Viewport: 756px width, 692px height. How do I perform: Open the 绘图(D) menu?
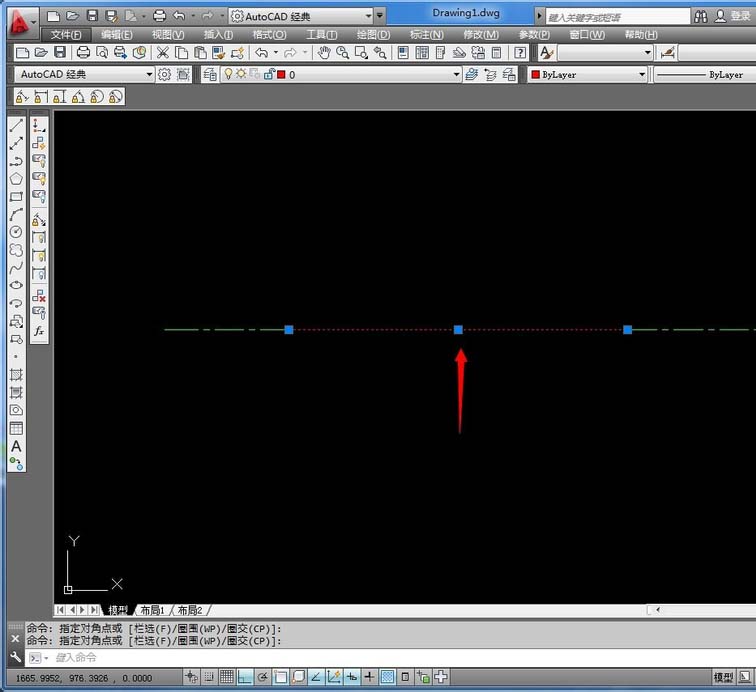[373, 35]
